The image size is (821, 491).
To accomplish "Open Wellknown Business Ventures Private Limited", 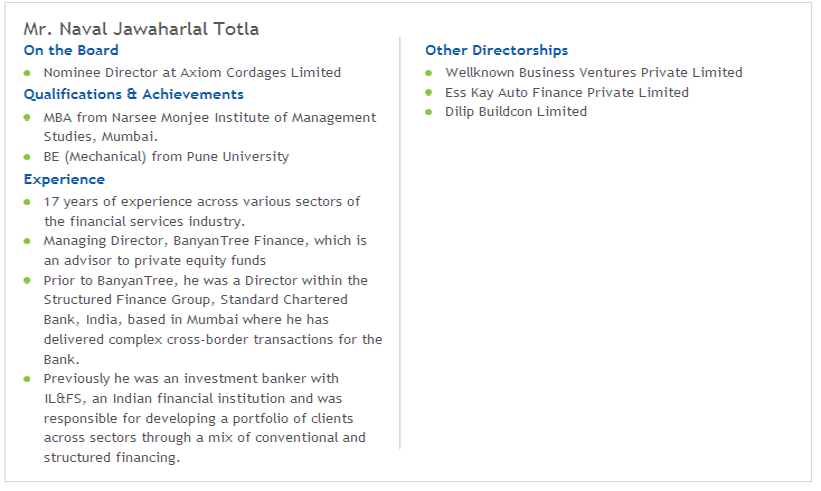I will pyautogui.click(x=594, y=72).
